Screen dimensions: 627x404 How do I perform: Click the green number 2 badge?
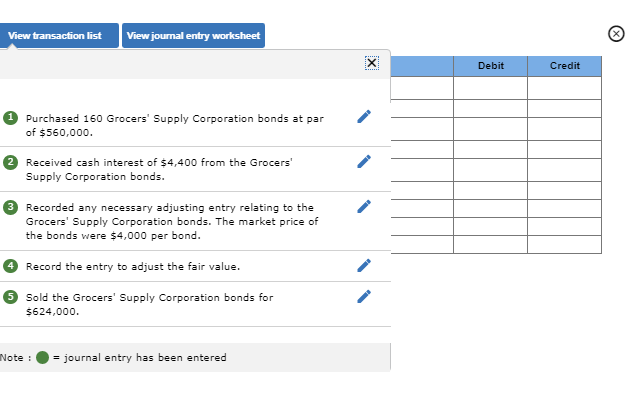click(x=10, y=160)
